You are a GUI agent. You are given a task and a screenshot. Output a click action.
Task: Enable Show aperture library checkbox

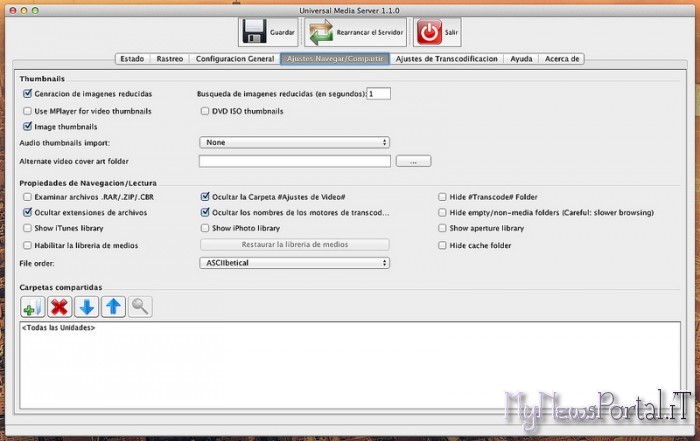442,228
